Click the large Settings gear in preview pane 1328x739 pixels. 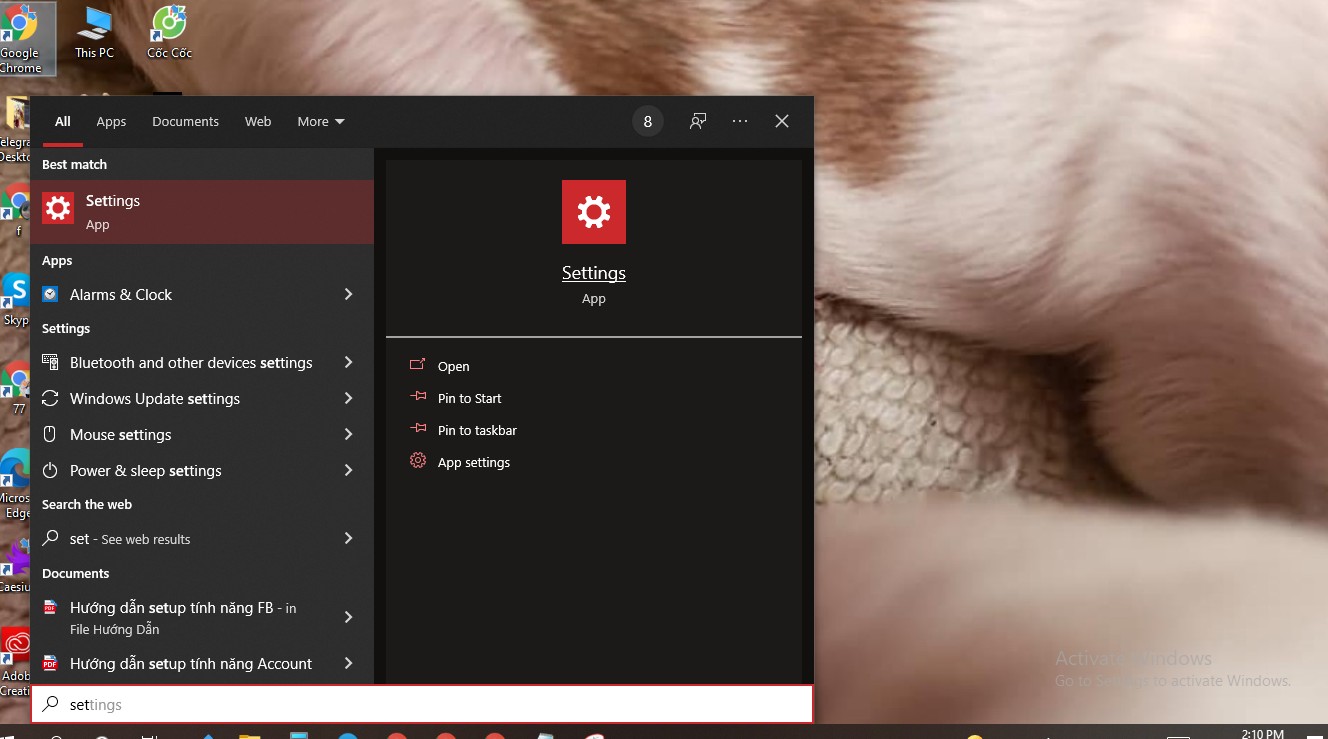[x=594, y=212]
